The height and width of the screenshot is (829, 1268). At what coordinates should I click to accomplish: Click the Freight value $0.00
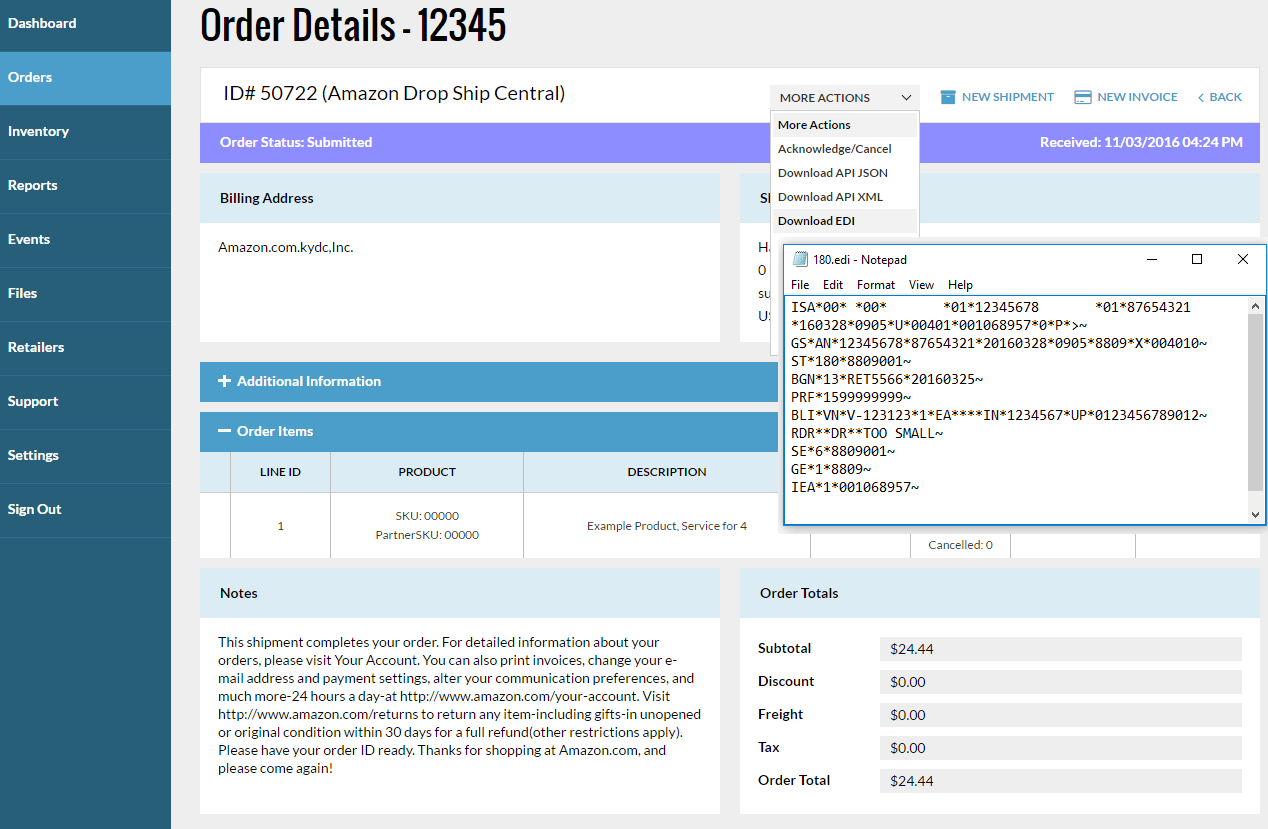1061,715
